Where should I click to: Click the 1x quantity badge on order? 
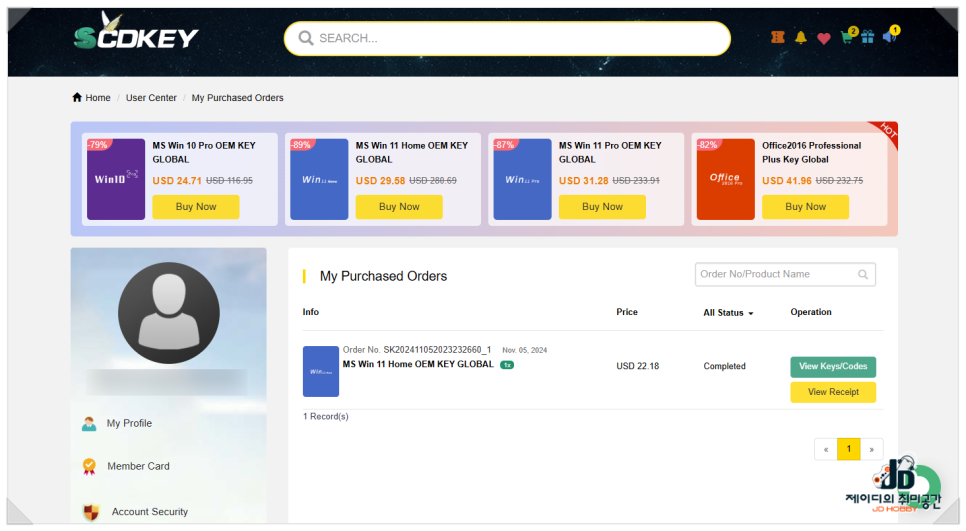507,365
